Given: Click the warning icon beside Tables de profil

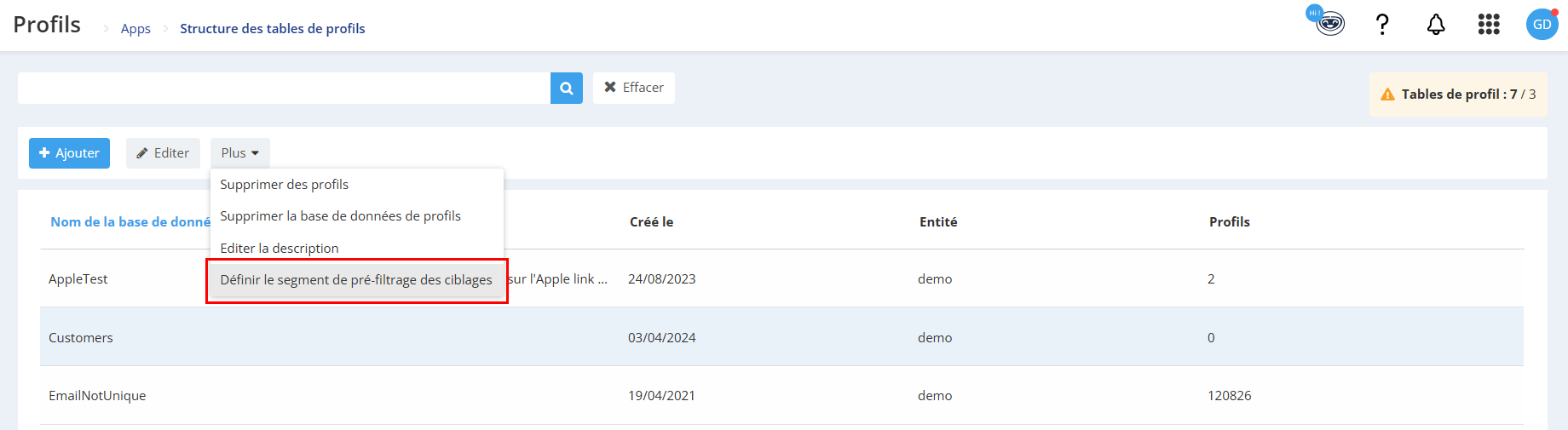Looking at the screenshot, I should (x=1388, y=95).
